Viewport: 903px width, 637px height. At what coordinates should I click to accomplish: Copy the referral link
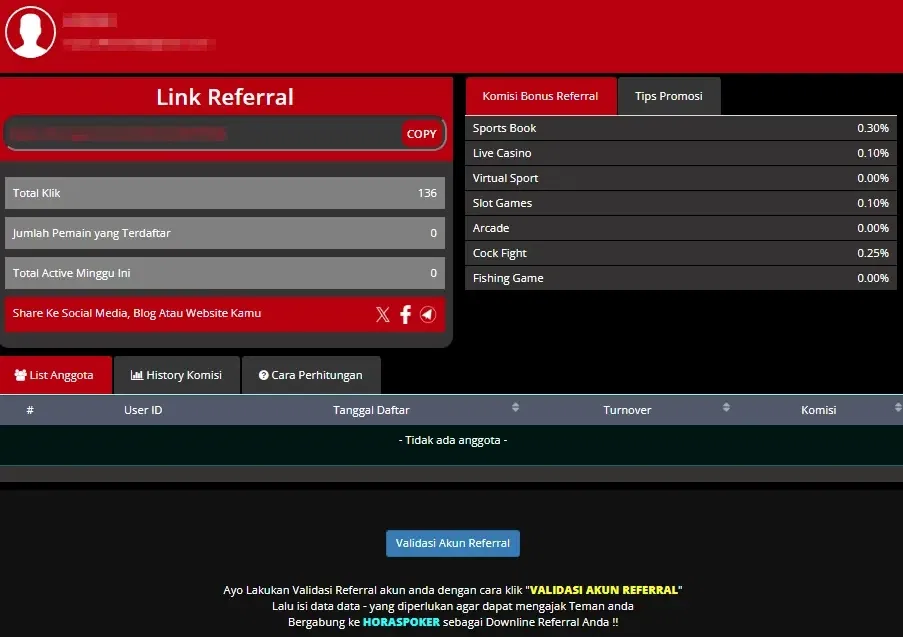[421, 134]
